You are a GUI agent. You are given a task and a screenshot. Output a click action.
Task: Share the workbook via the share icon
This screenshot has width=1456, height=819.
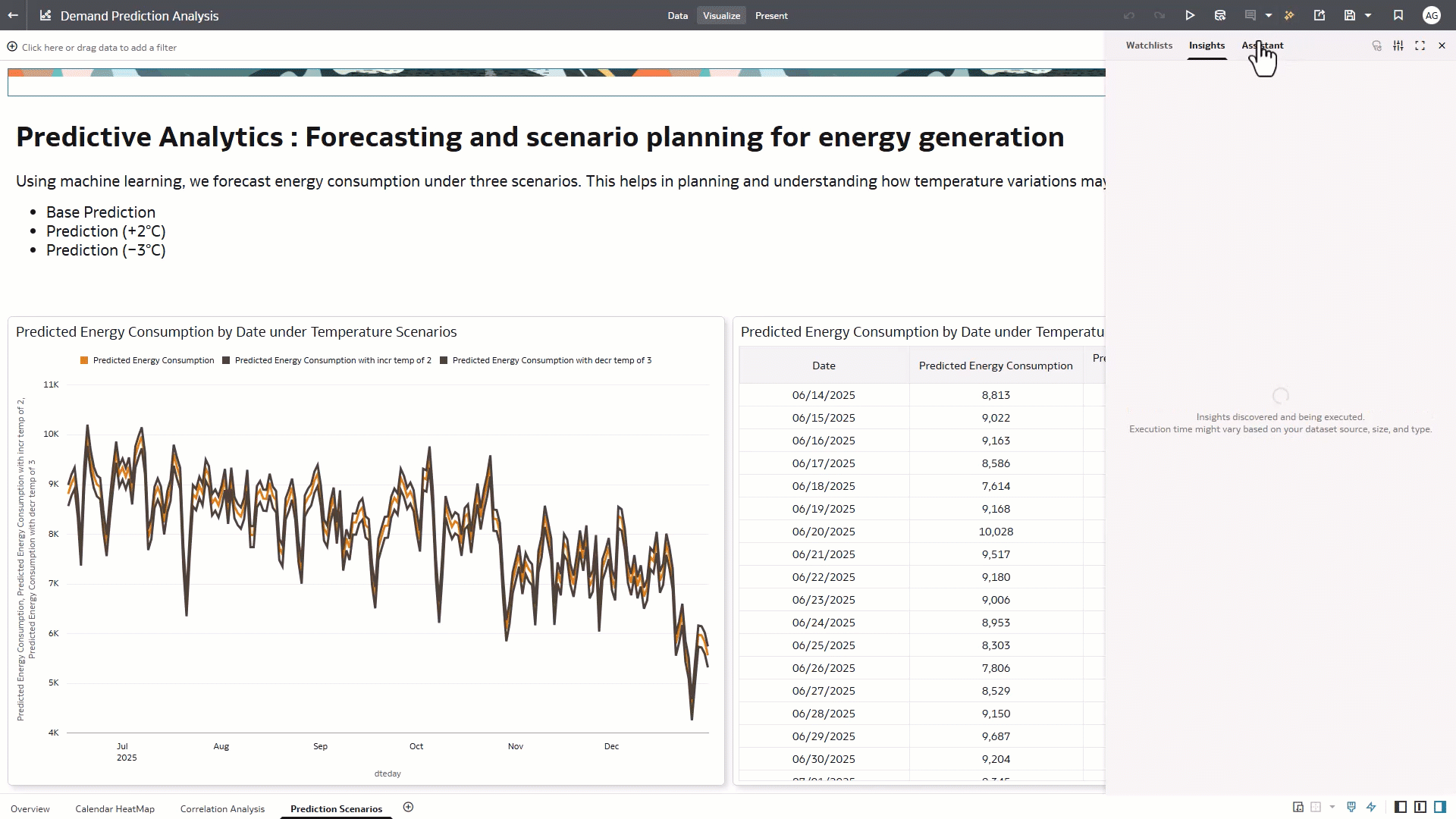pos(1321,15)
